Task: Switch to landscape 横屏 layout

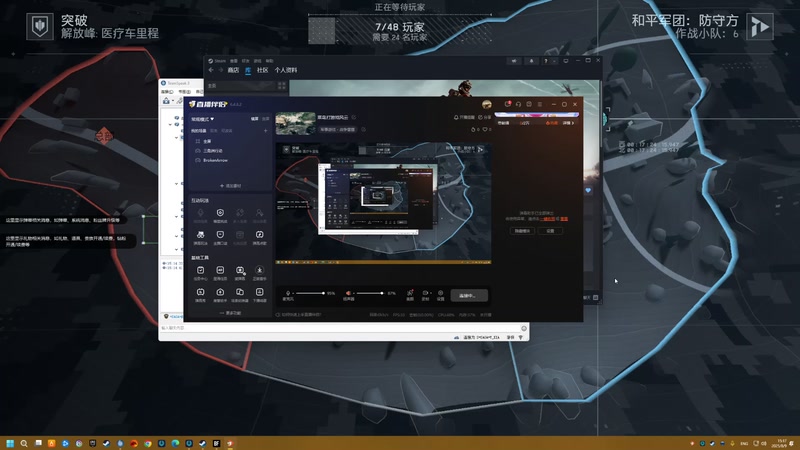Action: pos(254,119)
